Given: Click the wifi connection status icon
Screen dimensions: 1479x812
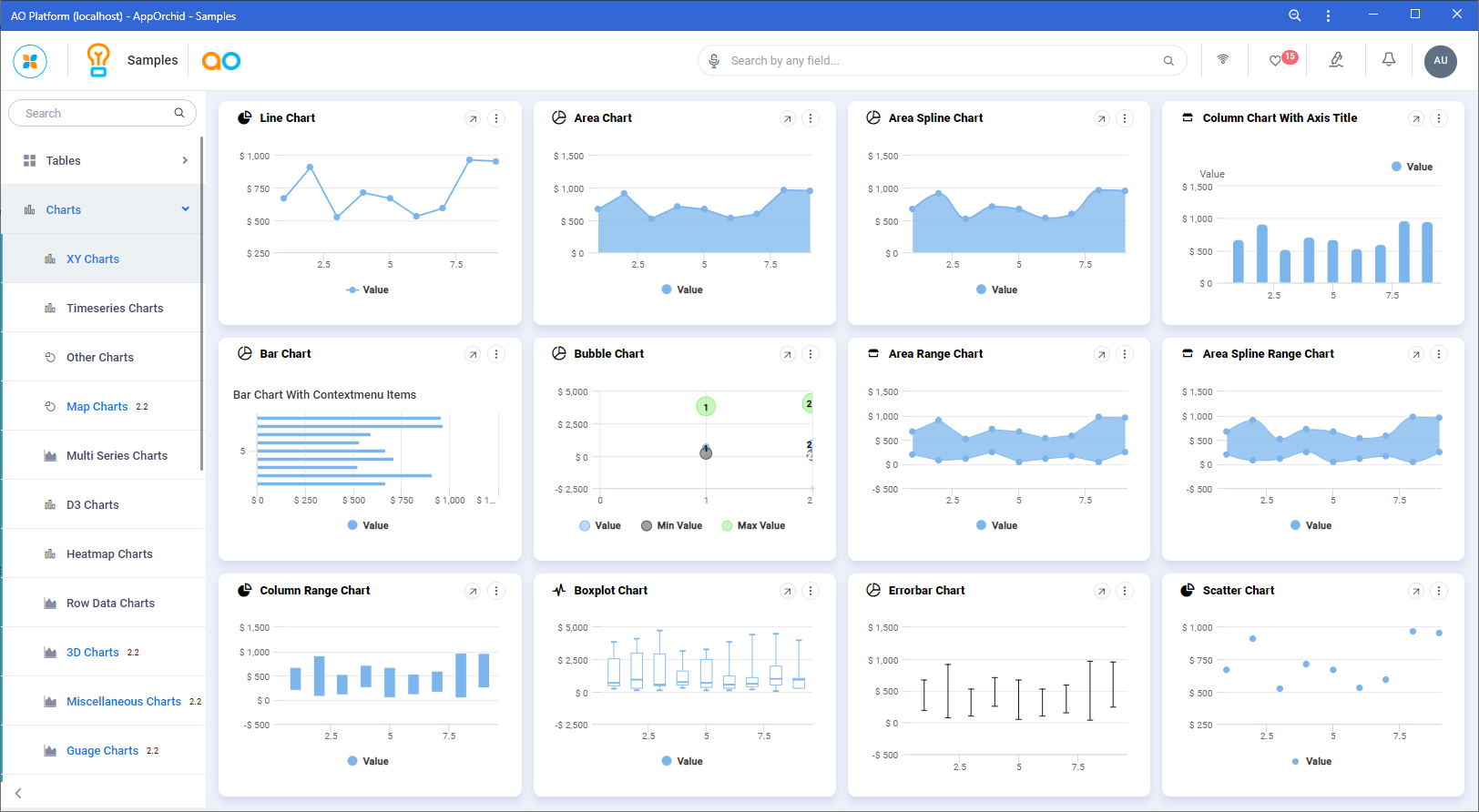Looking at the screenshot, I should 1222,60.
